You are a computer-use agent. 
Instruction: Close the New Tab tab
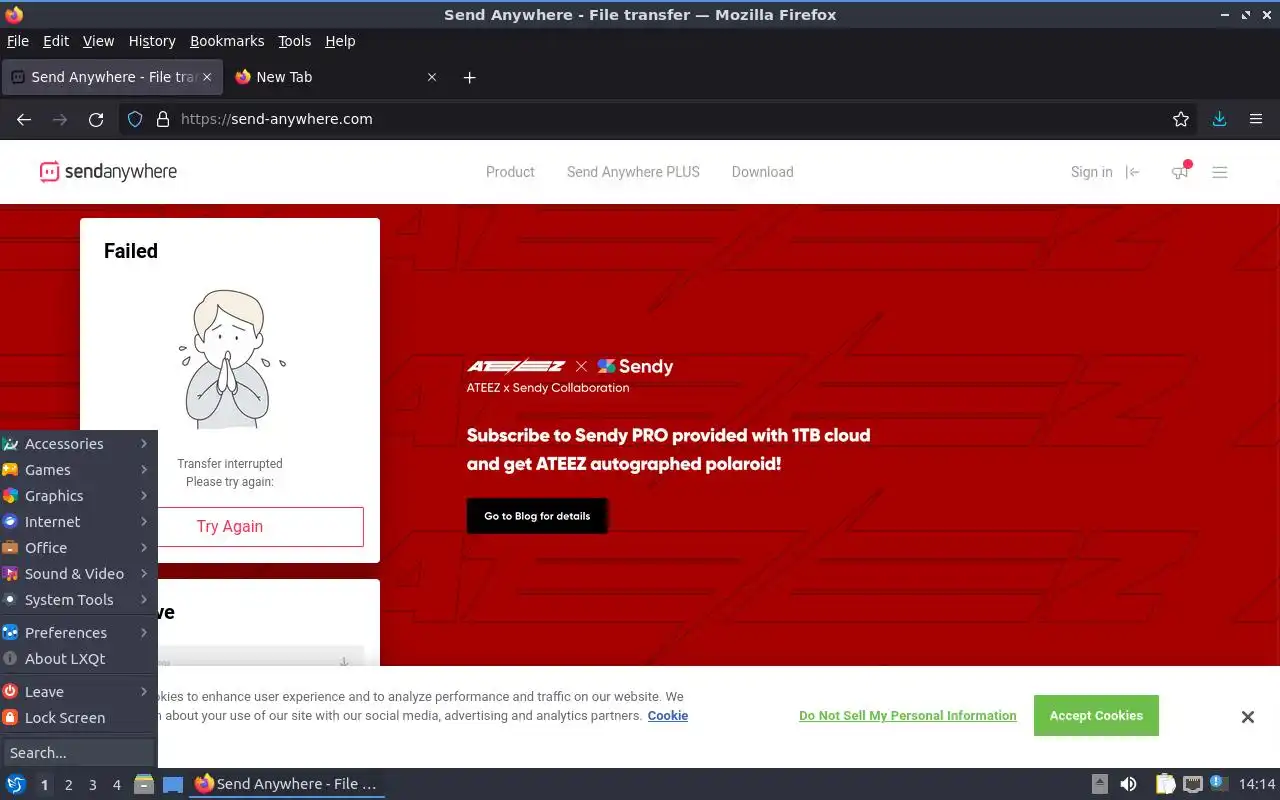tap(432, 77)
